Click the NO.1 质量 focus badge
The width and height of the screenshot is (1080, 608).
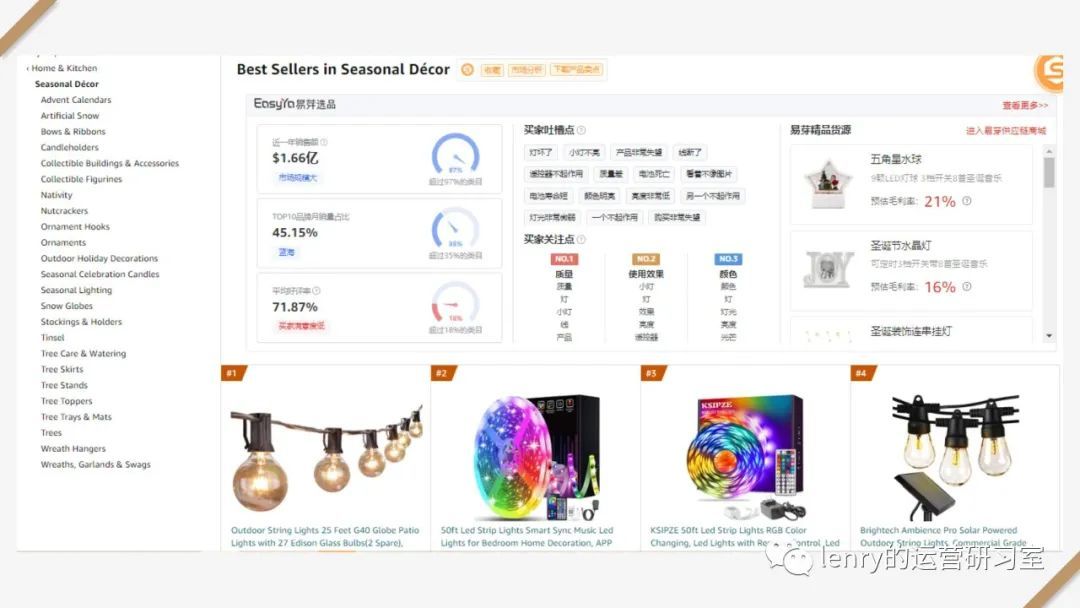point(564,259)
